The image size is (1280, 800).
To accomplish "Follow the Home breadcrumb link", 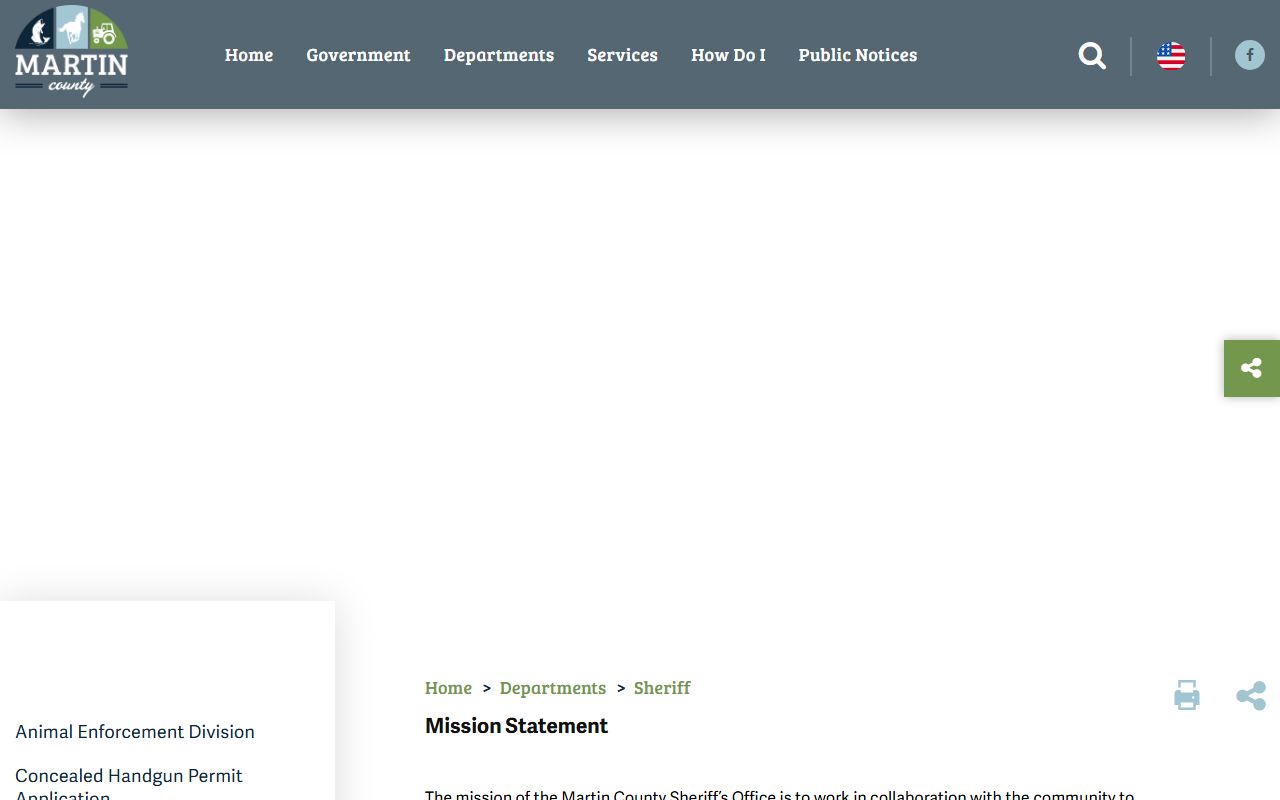I will (448, 688).
